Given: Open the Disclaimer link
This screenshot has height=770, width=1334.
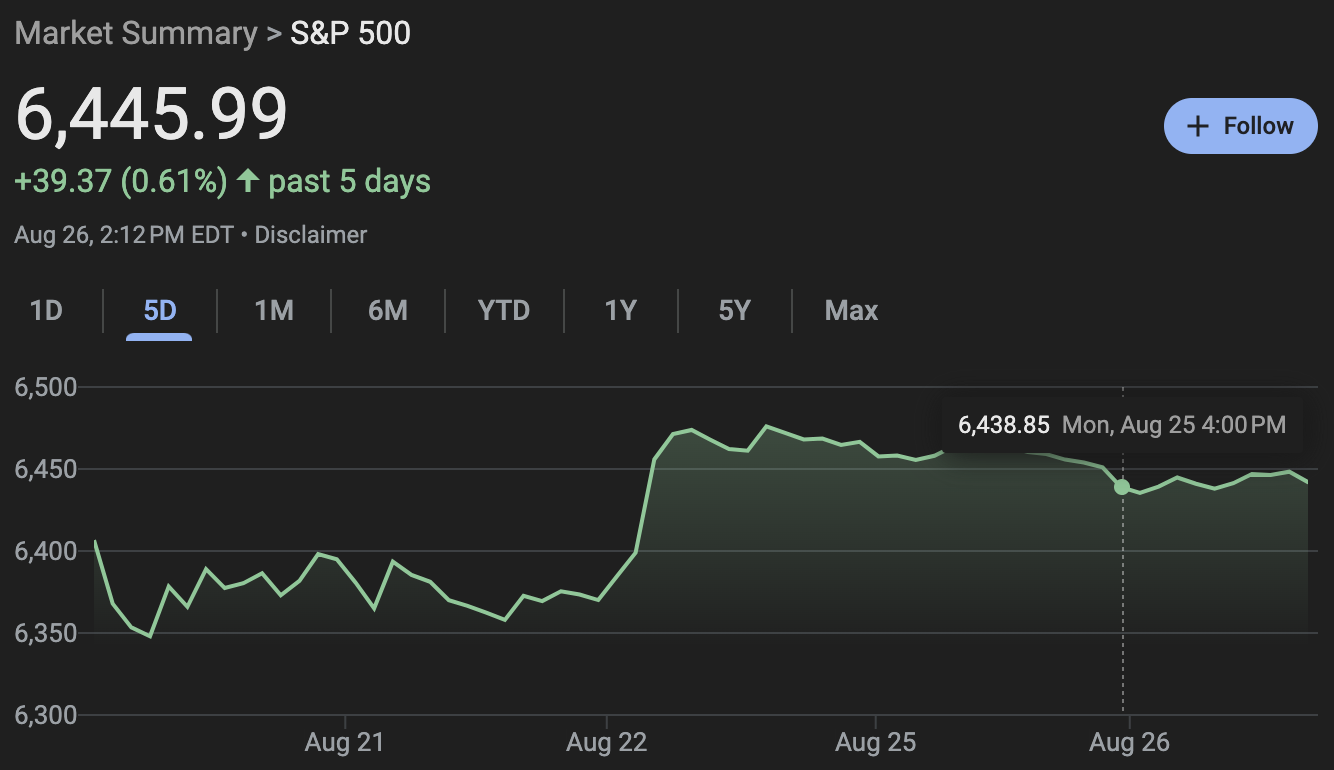Looking at the screenshot, I should point(311,236).
